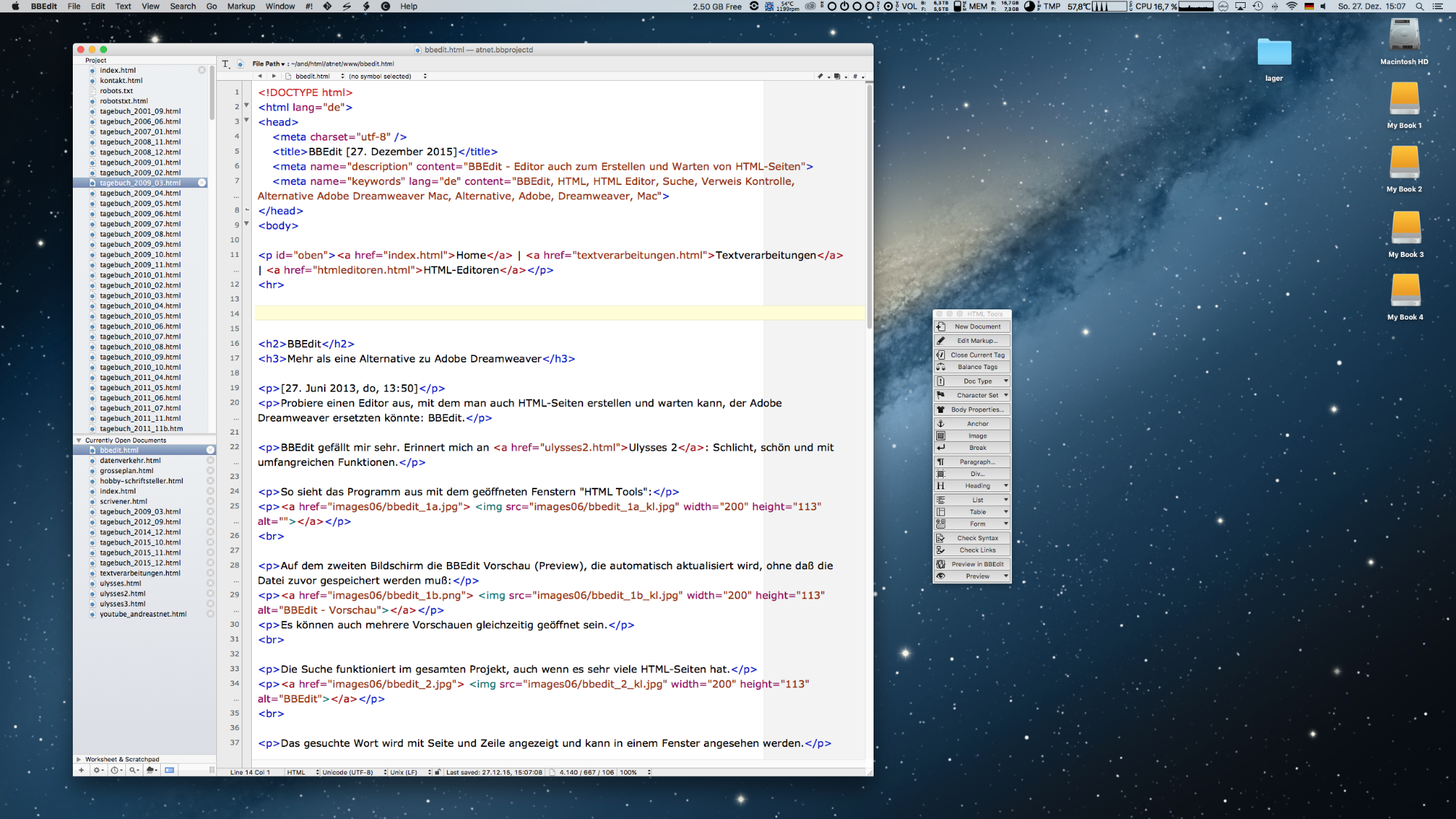The height and width of the screenshot is (819, 1456).
Task: Go to next document with forward arrow
Action: 274,76
